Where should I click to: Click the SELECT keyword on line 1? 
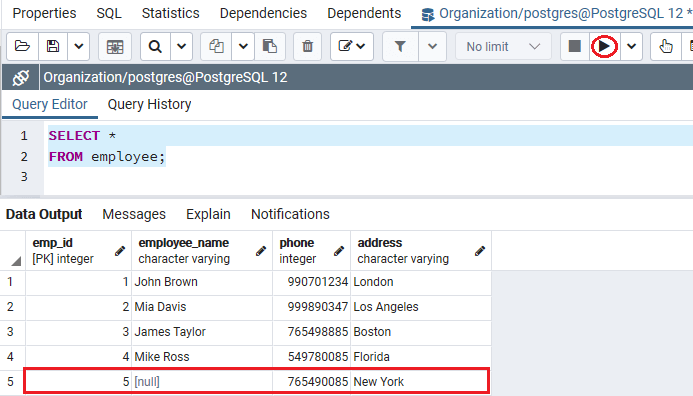point(74,136)
